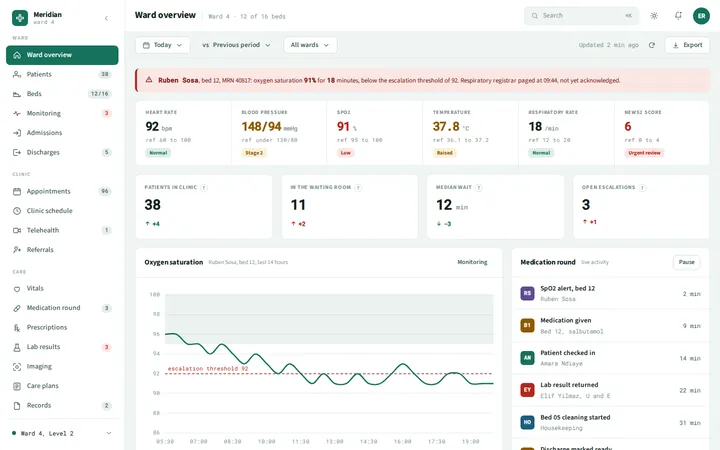Screen dimensions: 720x450
Task: Open the Patients page
Action: tap(62, 74)
